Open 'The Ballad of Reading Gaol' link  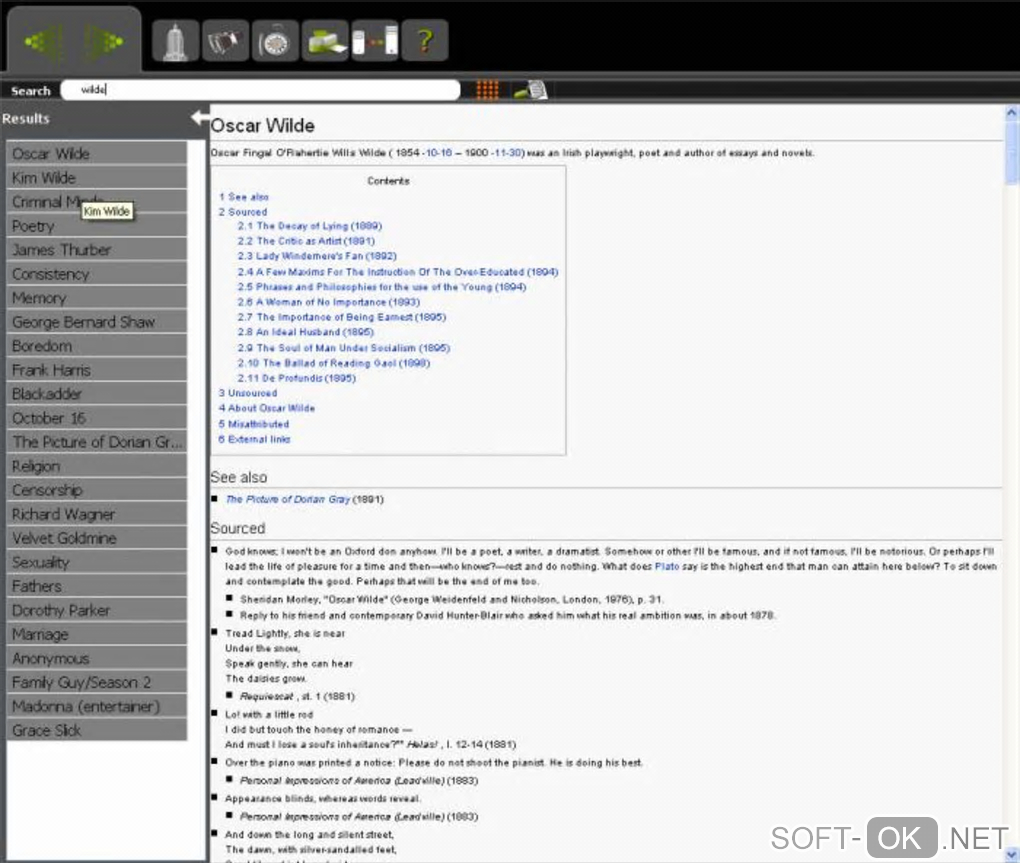pyautogui.click(x=334, y=363)
